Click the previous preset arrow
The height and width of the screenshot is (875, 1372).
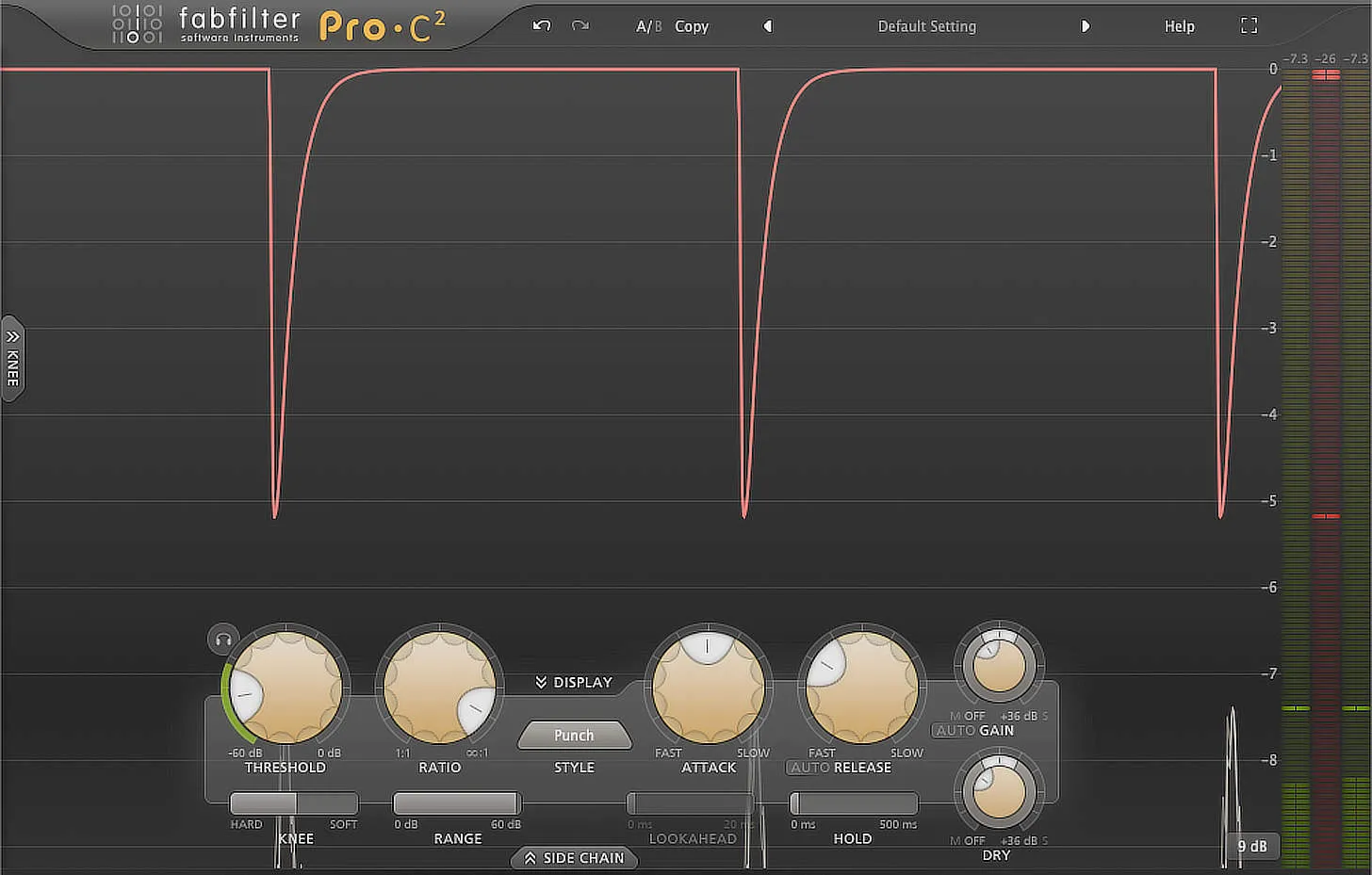coord(767,26)
